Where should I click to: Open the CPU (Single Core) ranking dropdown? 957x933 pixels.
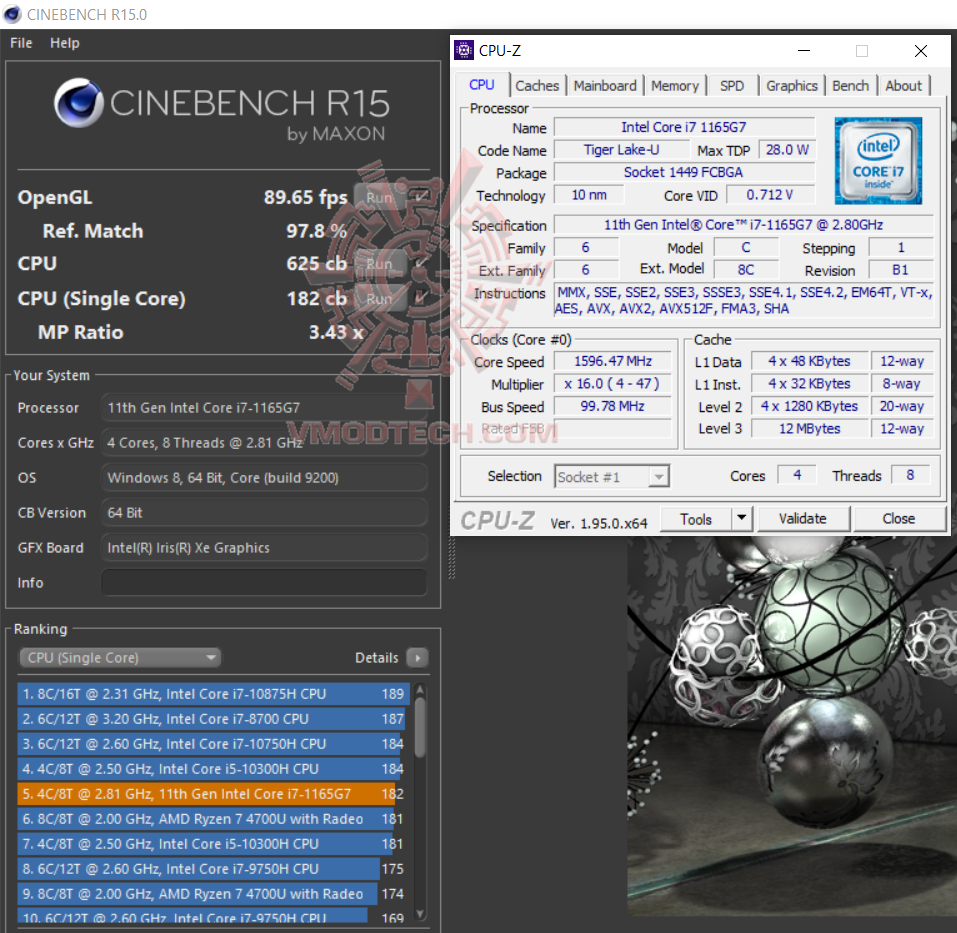[120, 658]
